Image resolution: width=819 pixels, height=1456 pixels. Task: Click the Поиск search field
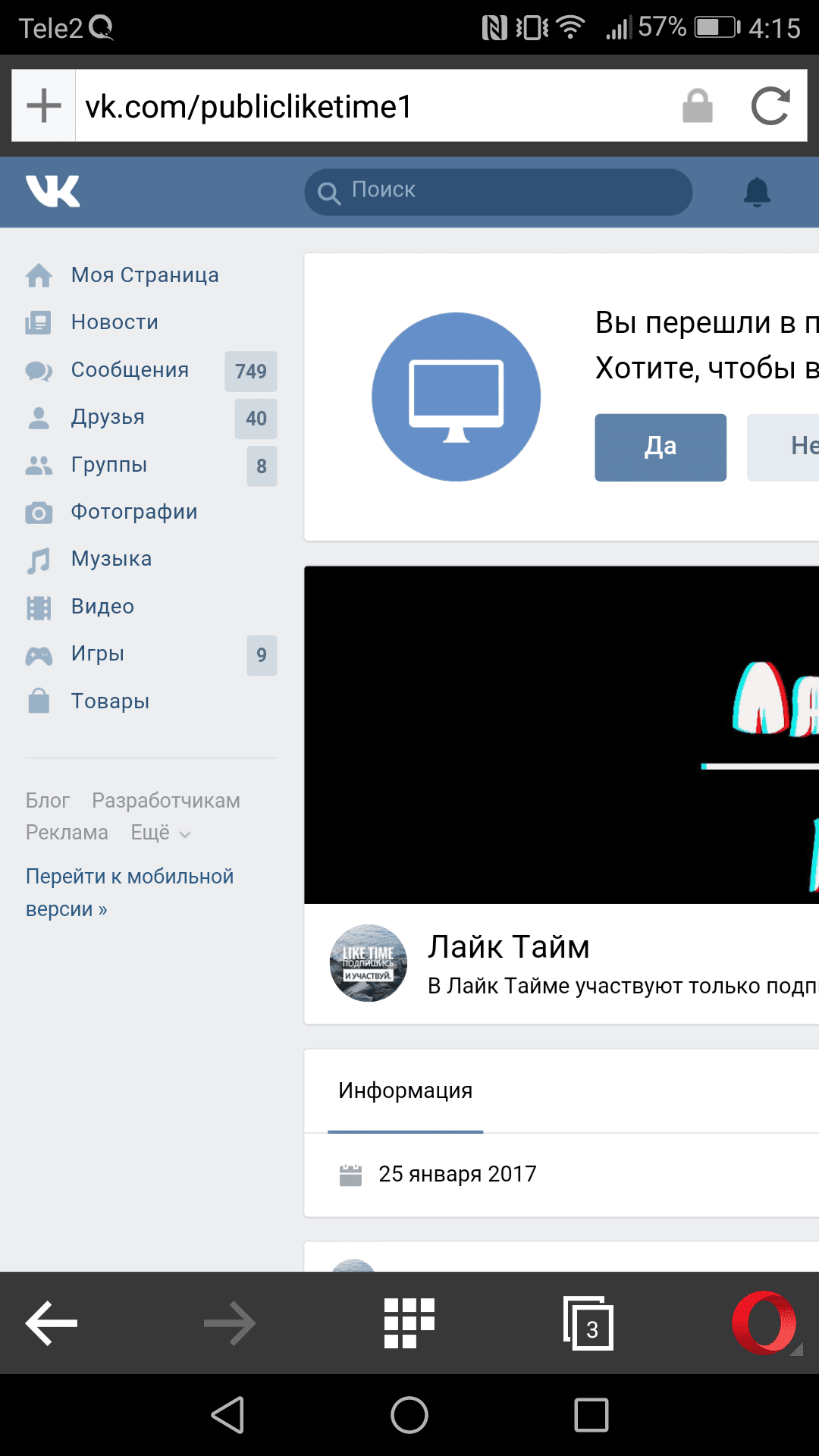tap(498, 192)
